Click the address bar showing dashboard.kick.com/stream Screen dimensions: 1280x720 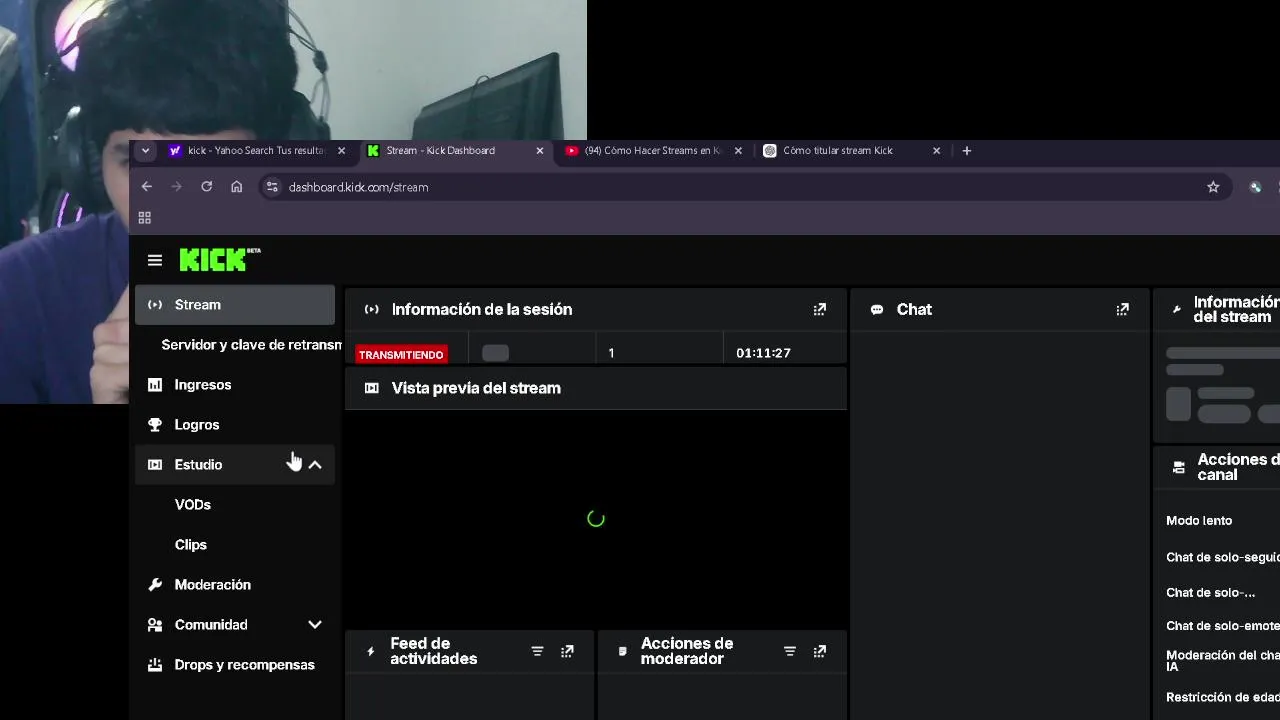[x=744, y=187]
